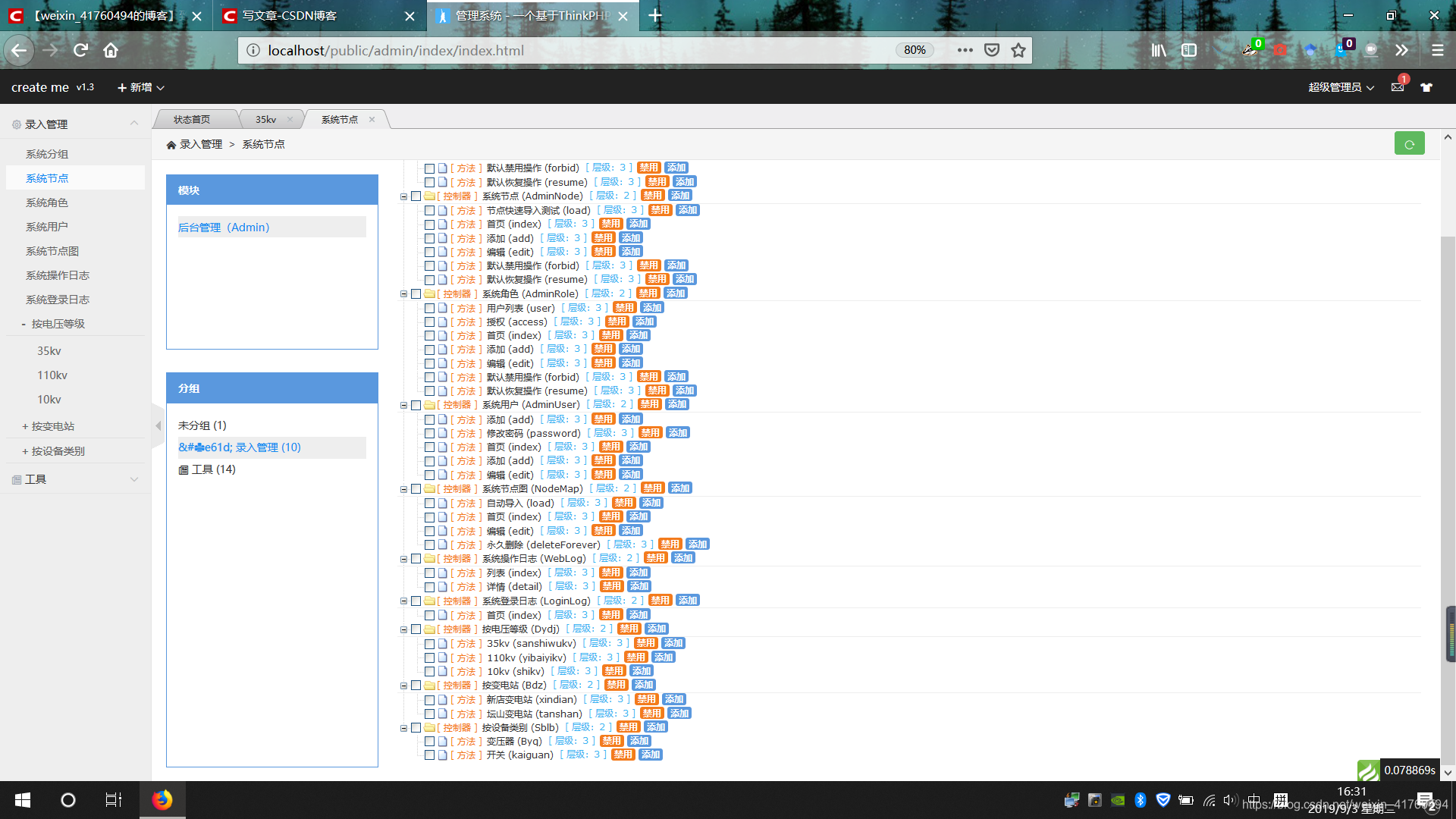The height and width of the screenshot is (819, 1456).
Task: Show site information icon in address bar
Action: [x=253, y=50]
